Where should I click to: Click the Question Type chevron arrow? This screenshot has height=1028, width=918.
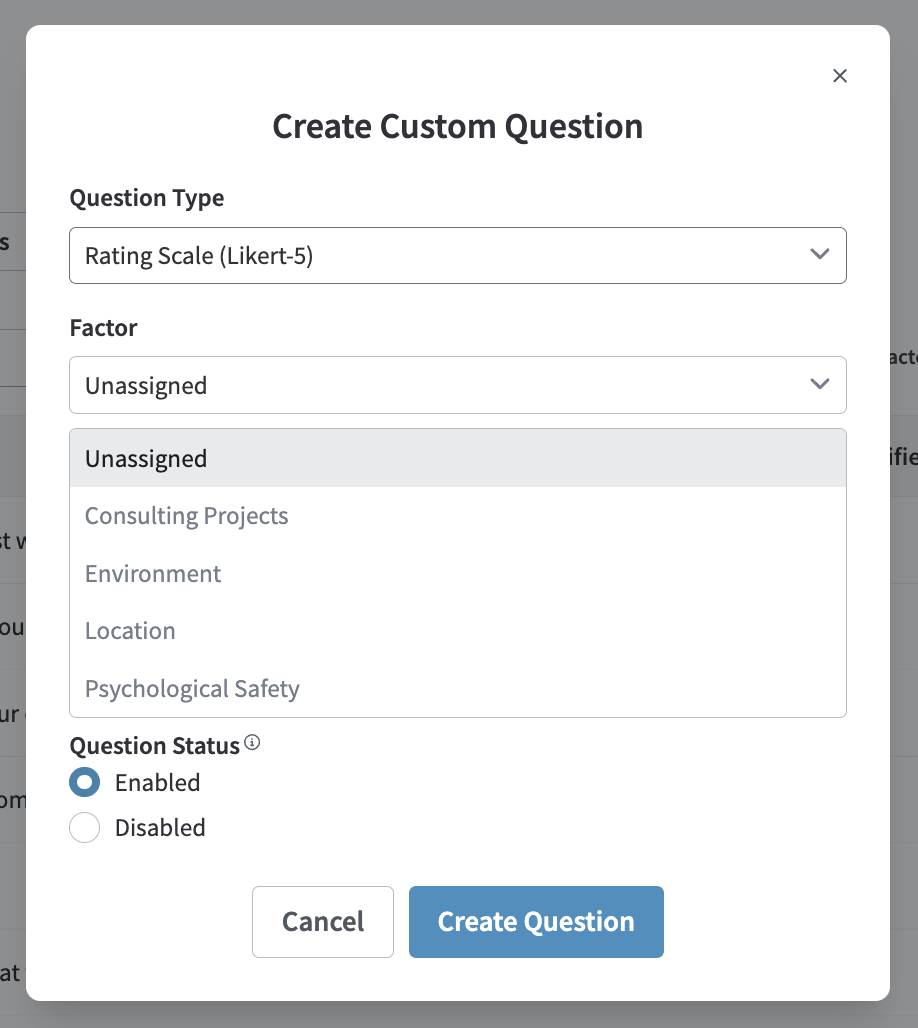pos(820,255)
